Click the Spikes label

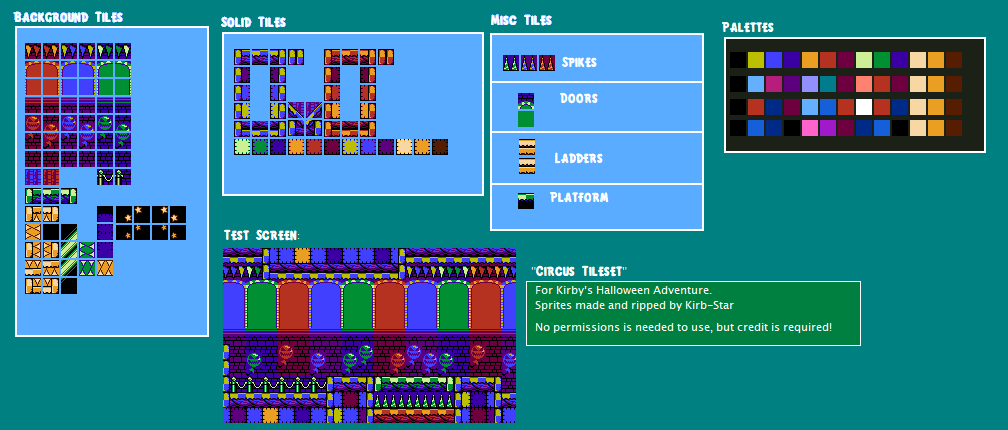click(x=579, y=62)
